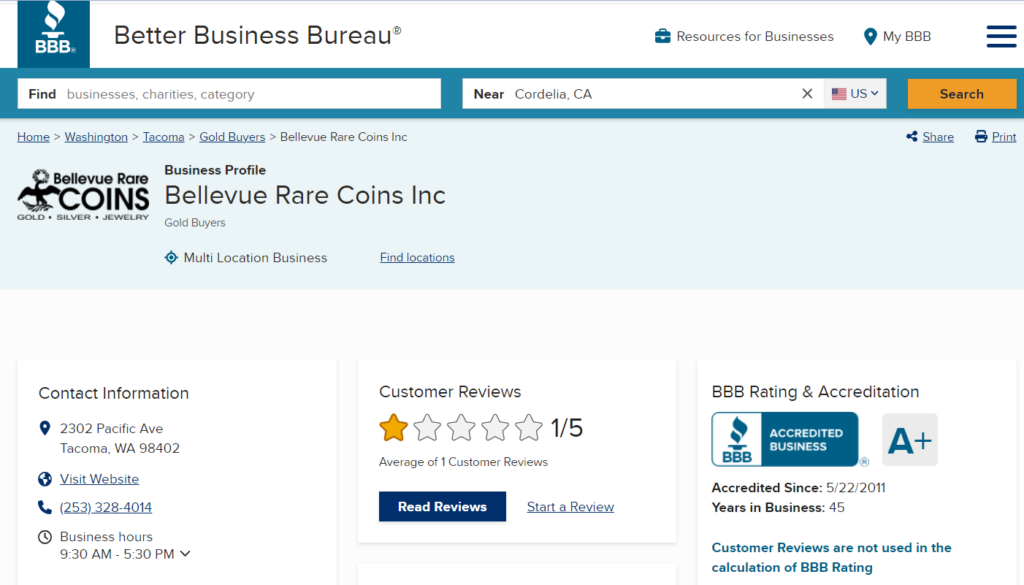Click the briefcase icon for Resources
This screenshot has width=1024, height=585.
coord(662,36)
